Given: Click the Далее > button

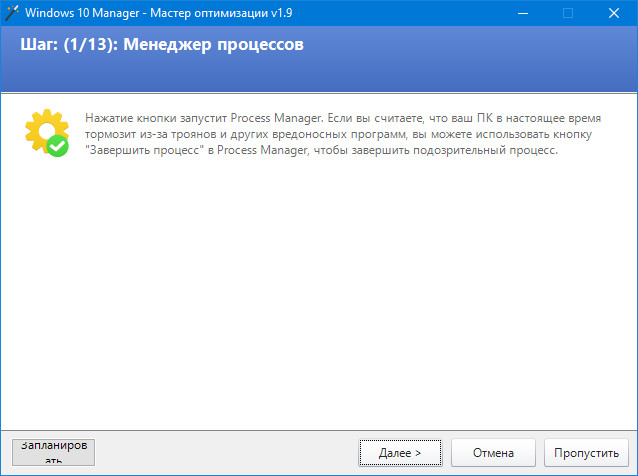Looking at the screenshot, I should click(x=400, y=452).
